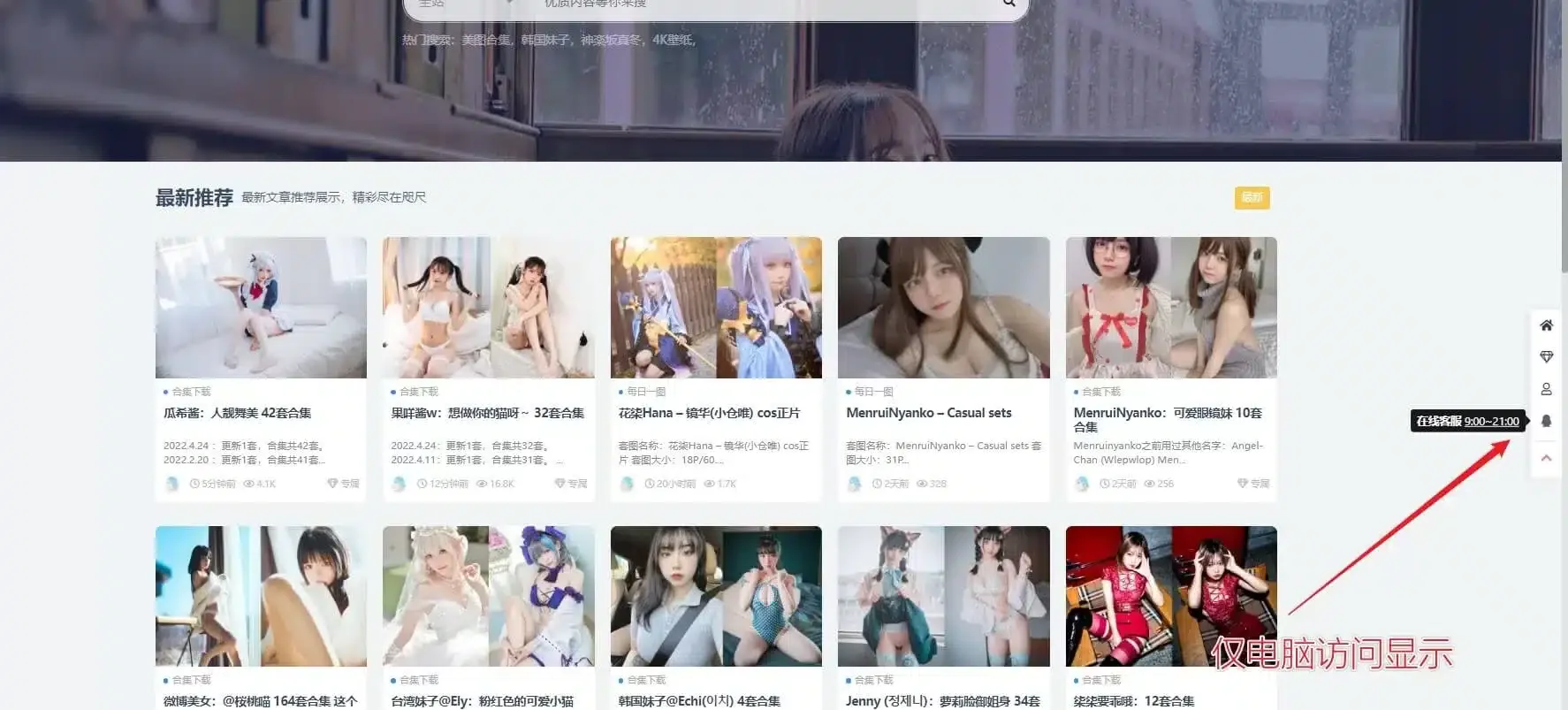Click the eye view-count icon showing 16.8K
The image size is (1568, 710).
click(x=481, y=484)
